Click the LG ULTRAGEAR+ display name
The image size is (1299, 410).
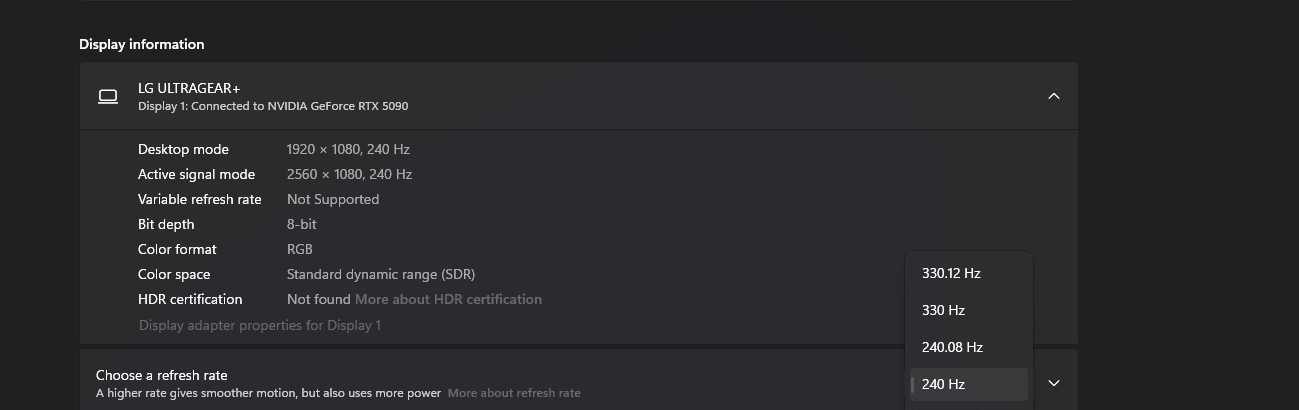tap(189, 88)
